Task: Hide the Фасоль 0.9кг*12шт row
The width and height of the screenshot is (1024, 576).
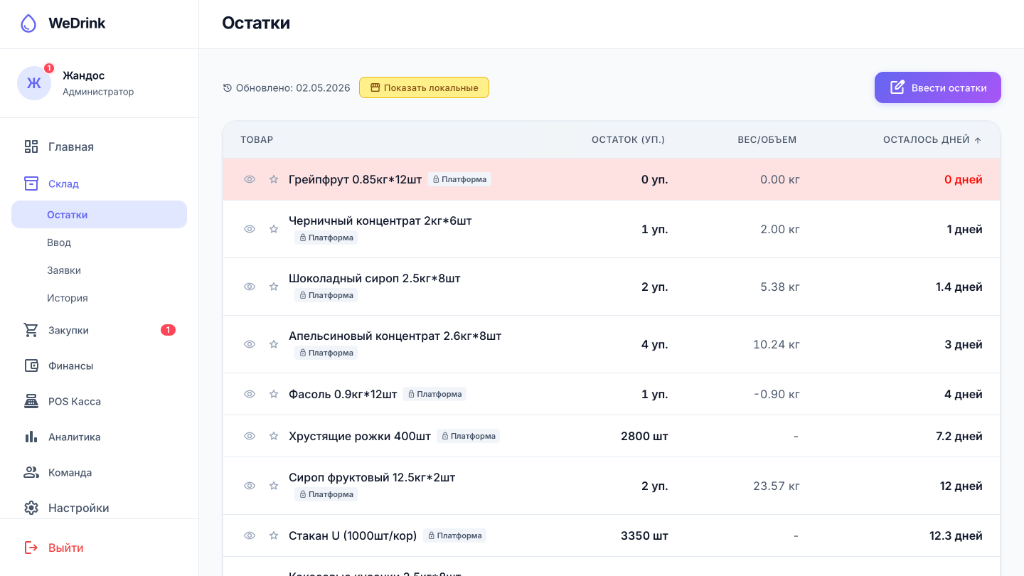Action: pyautogui.click(x=249, y=394)
